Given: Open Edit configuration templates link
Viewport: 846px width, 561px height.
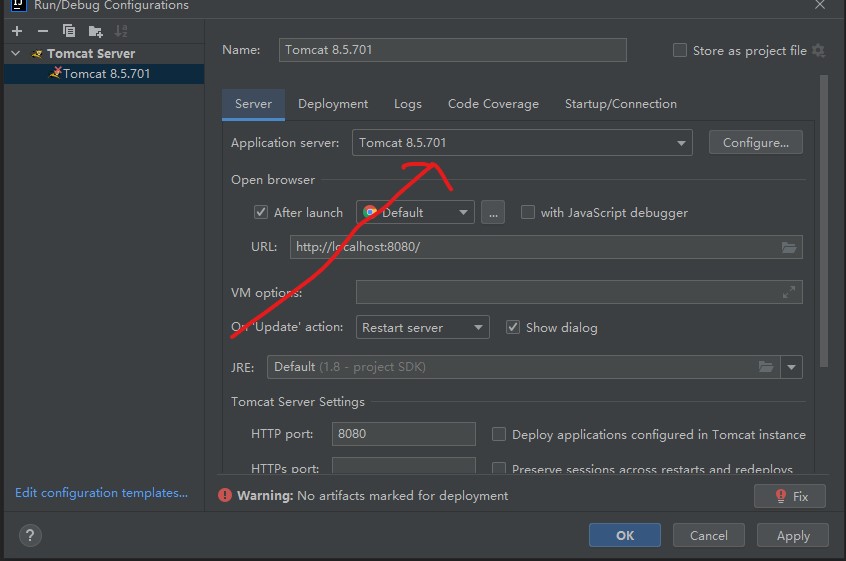Looking at the screenshot, I should 101,492.
